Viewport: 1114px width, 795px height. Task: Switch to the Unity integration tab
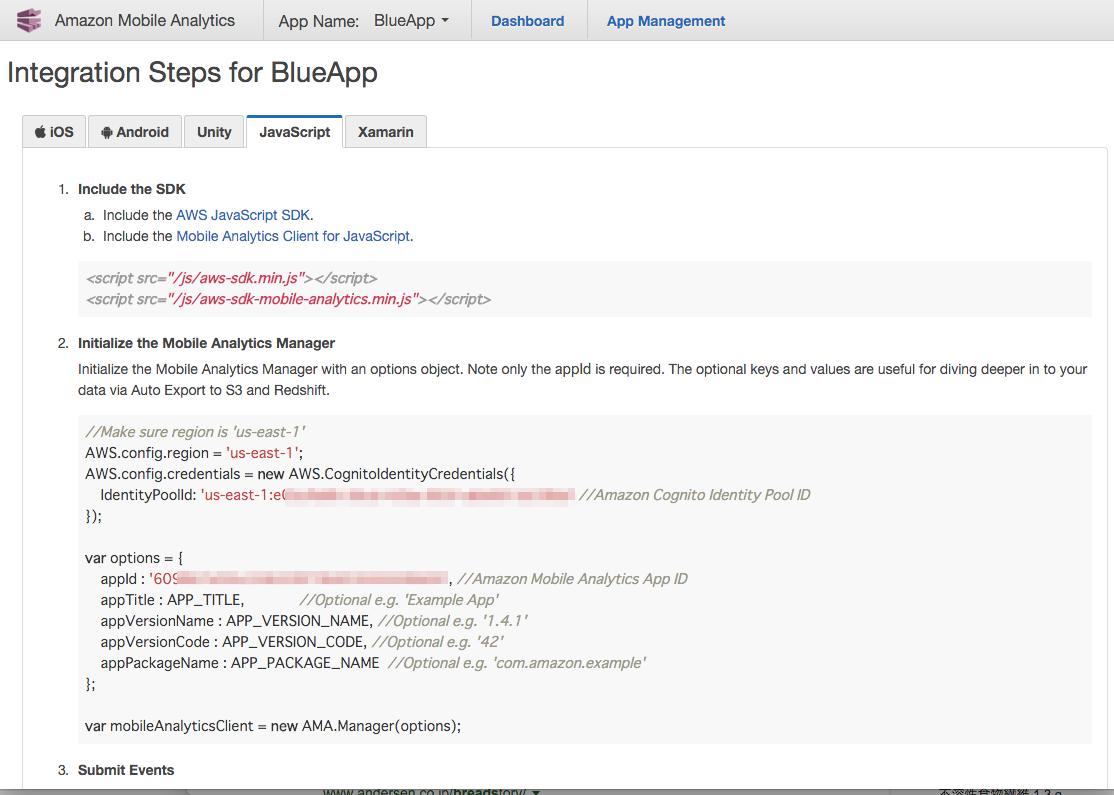pyautogui.click(x=213, y=131)
